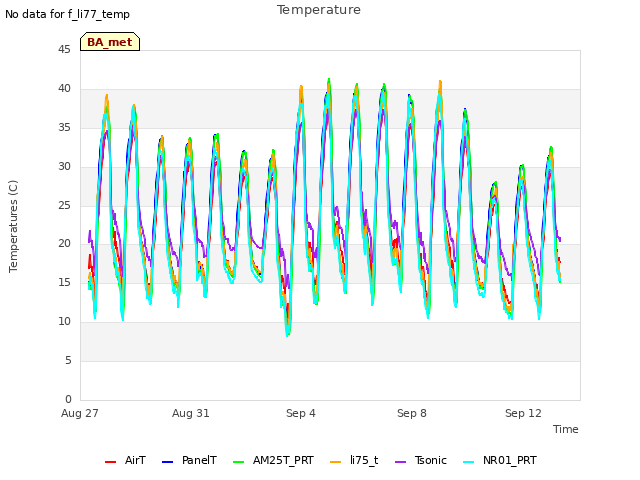Screen dimensions: 640x480
Task: Click the 0 y-axis tick label
Action: point(68,399)
